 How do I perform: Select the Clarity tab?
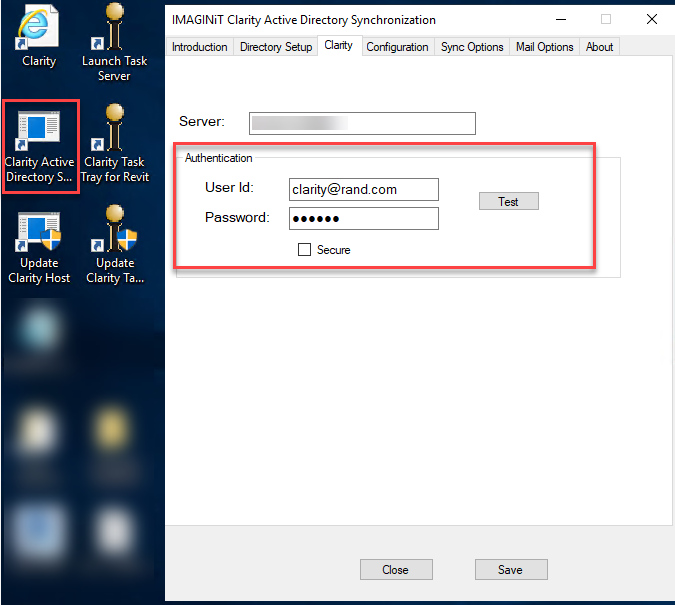point(338,46)
